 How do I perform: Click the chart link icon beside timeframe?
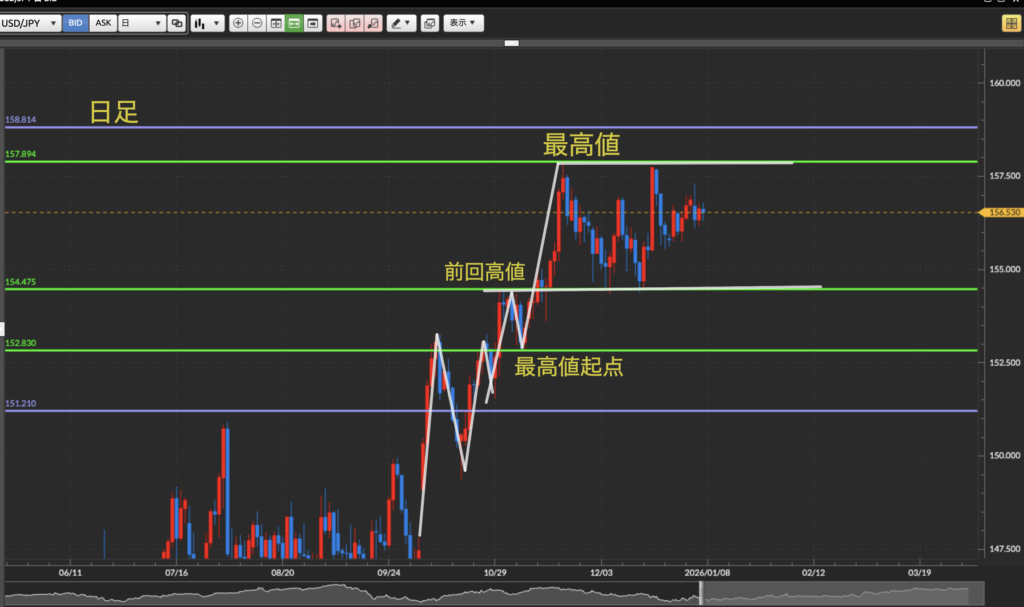coord(177,23)
